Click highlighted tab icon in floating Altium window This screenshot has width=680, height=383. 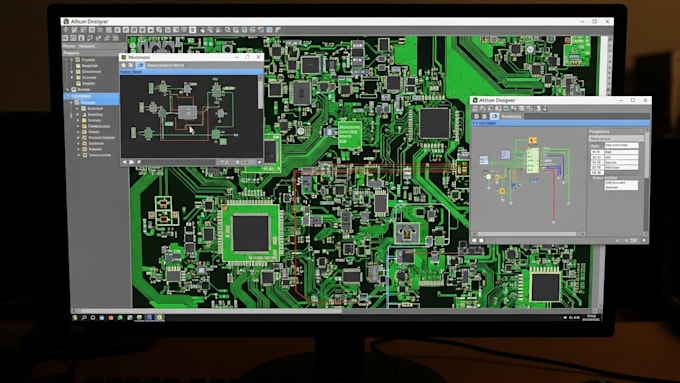tap(494, 116)
